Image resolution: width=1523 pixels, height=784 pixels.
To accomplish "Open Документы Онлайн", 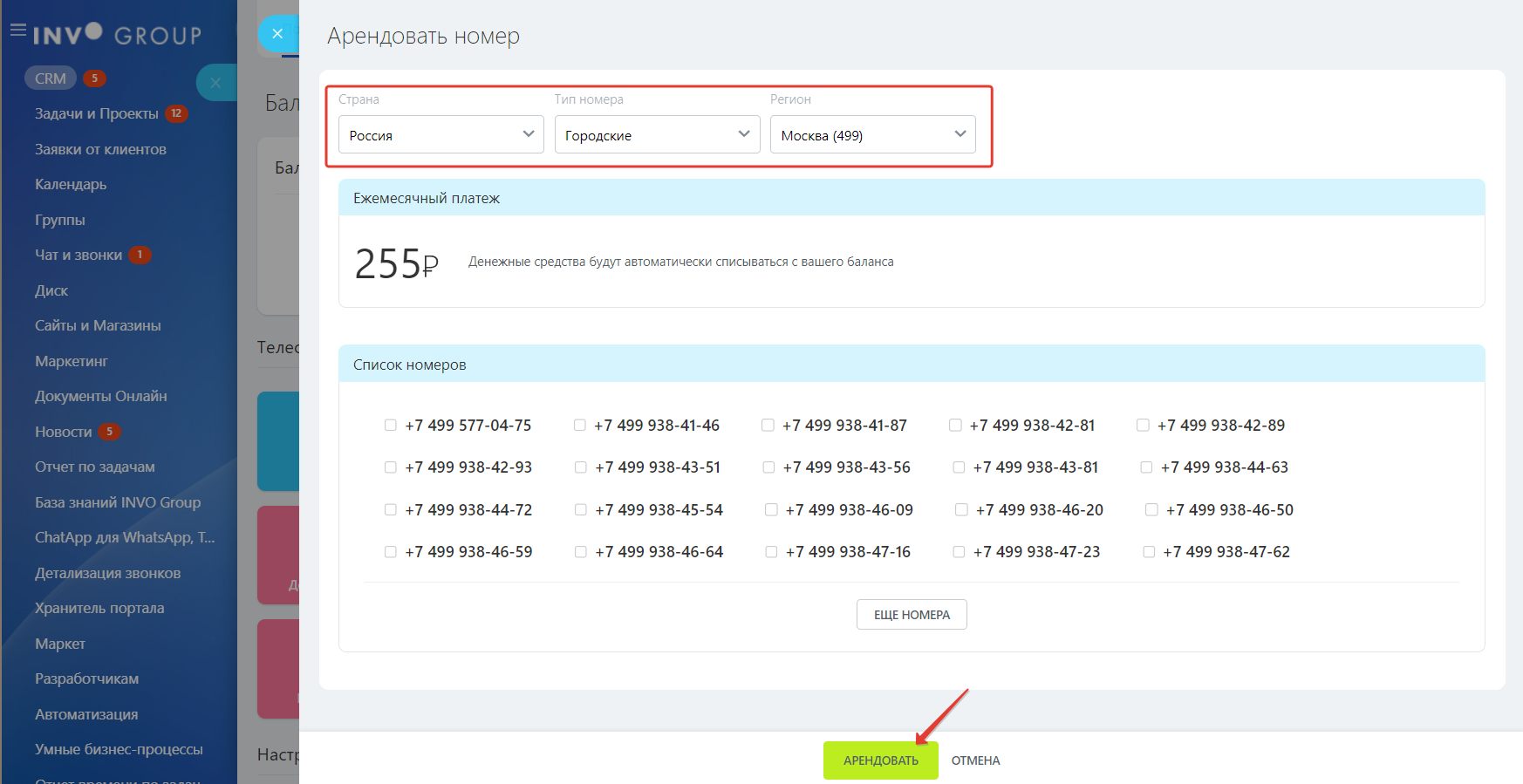I will tap(101, 397).
